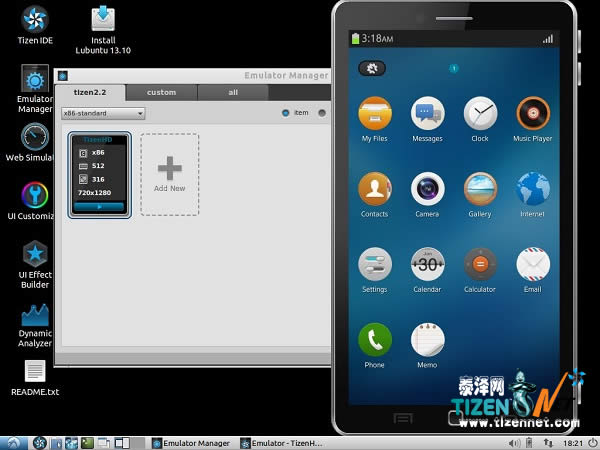Select Emulator Manager taskbar entry
Image resolution: width=600 pixels, height=450 pixels.
192,443
